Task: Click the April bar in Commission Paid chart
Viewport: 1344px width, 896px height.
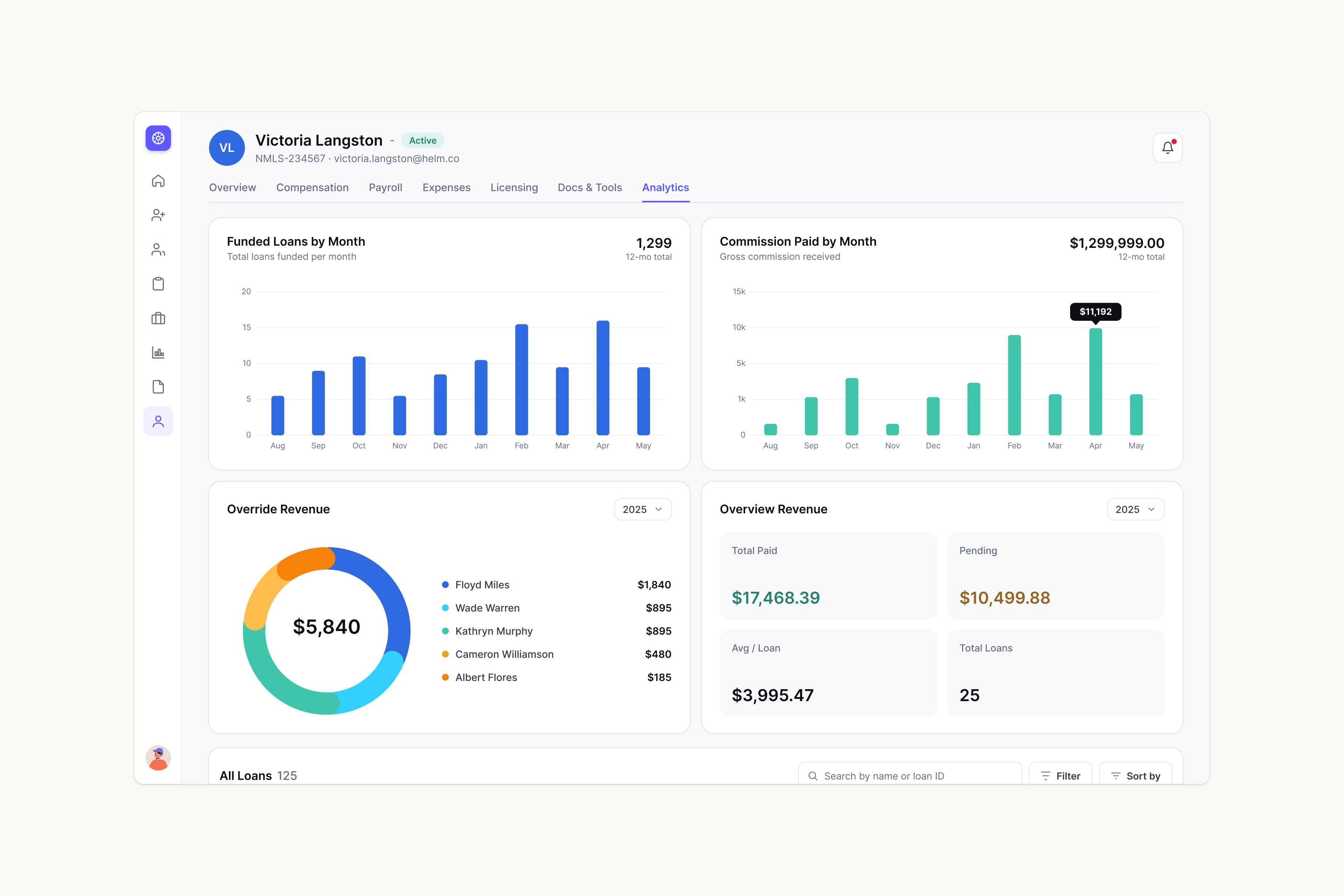Action: point(1095,381)
